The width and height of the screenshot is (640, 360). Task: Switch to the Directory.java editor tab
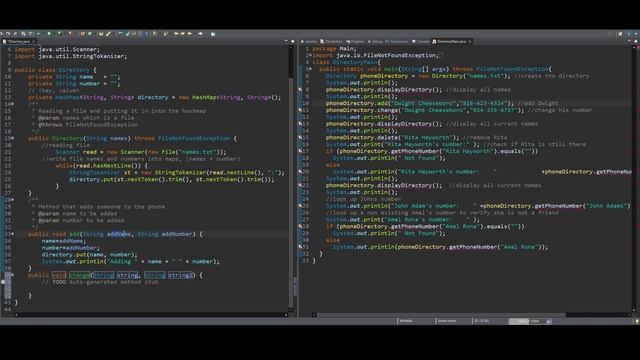(18, 42)
